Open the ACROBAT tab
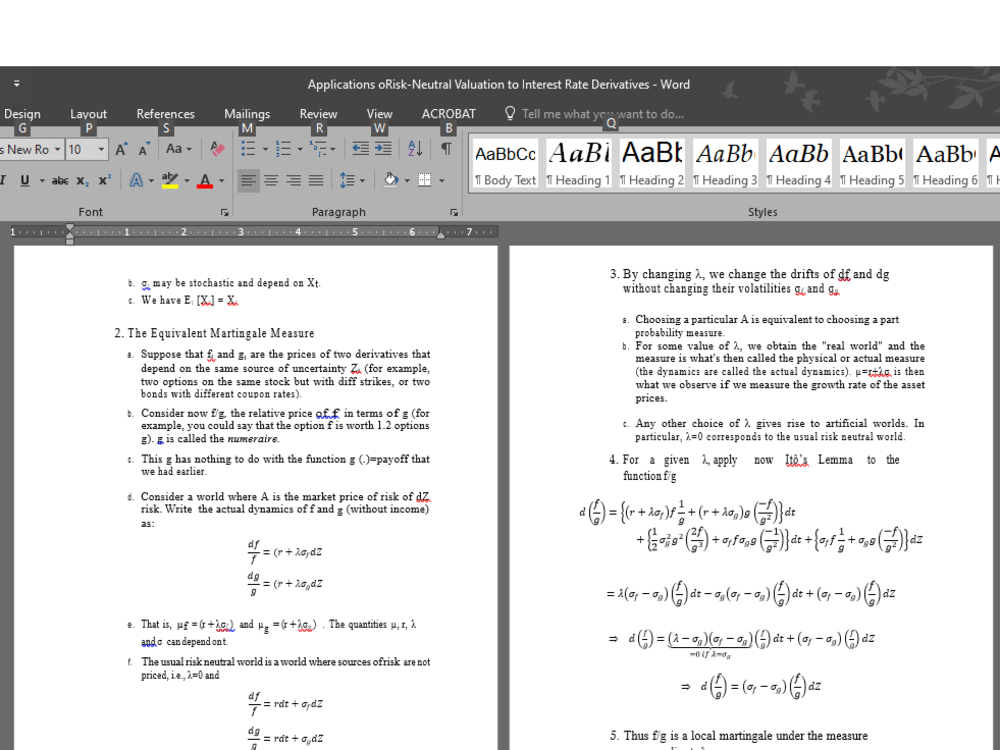Image resolution: width=1000 pixels, height=750 pixels. (448, 114)
